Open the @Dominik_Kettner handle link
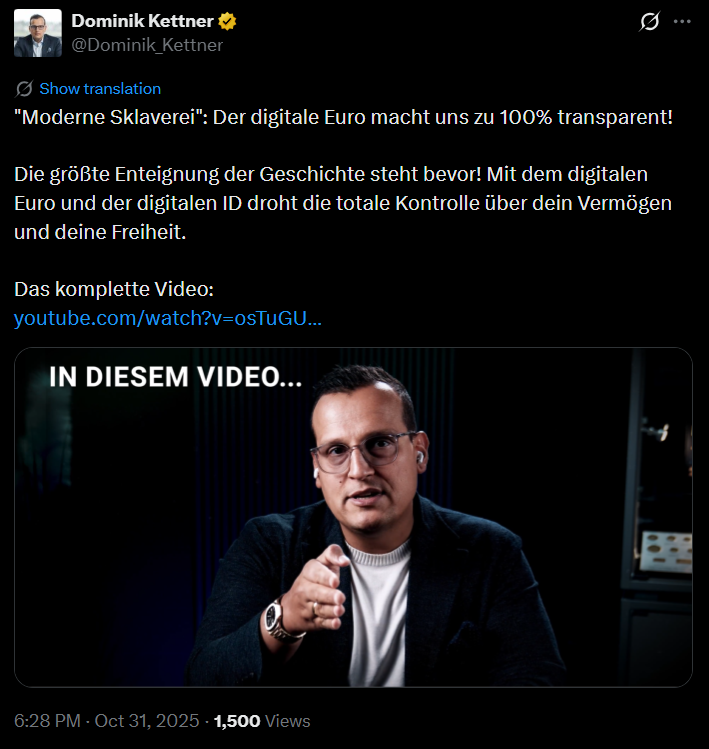709x749 pixels. coord(147,45)
